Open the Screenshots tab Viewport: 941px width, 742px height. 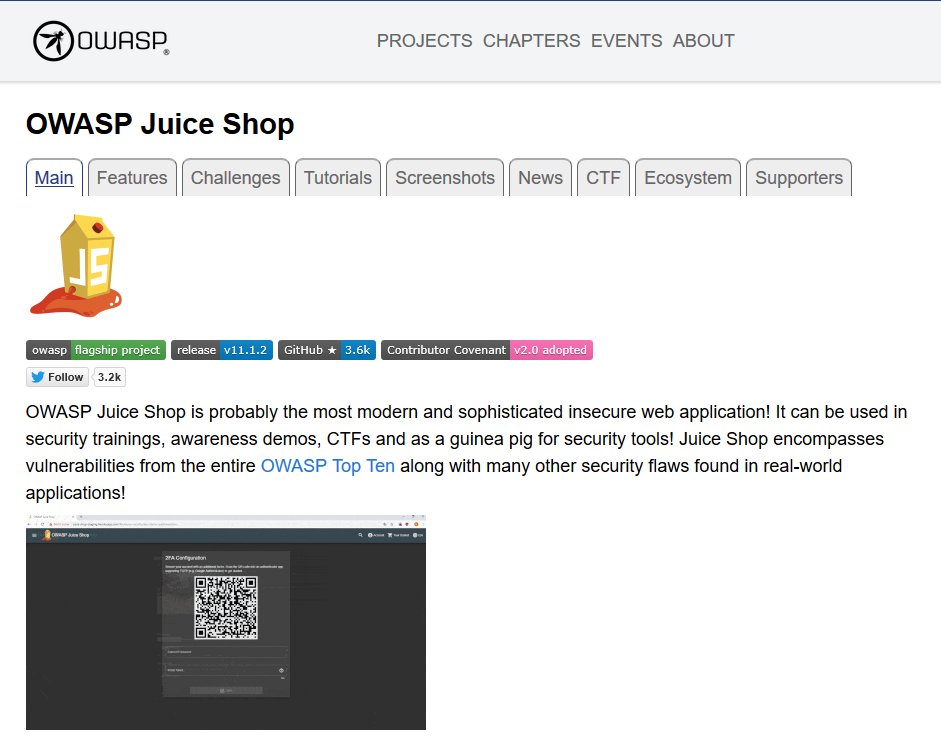point(445,178)
